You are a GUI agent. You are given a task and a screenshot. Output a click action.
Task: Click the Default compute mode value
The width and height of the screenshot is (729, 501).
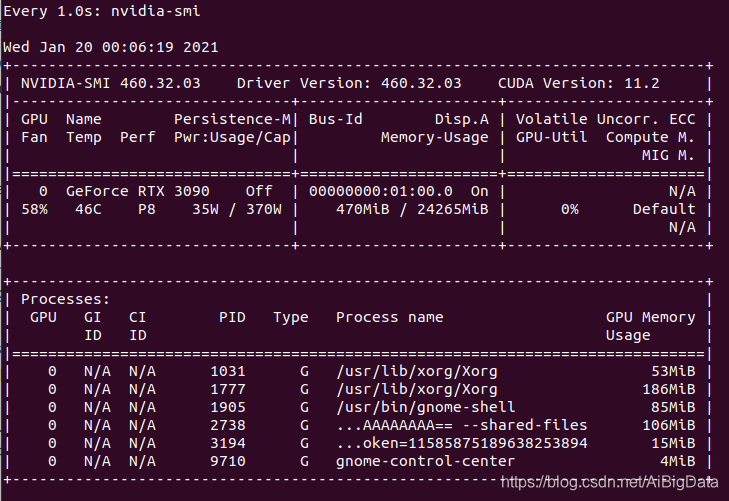pyautogui.click(x=664, y=209)
